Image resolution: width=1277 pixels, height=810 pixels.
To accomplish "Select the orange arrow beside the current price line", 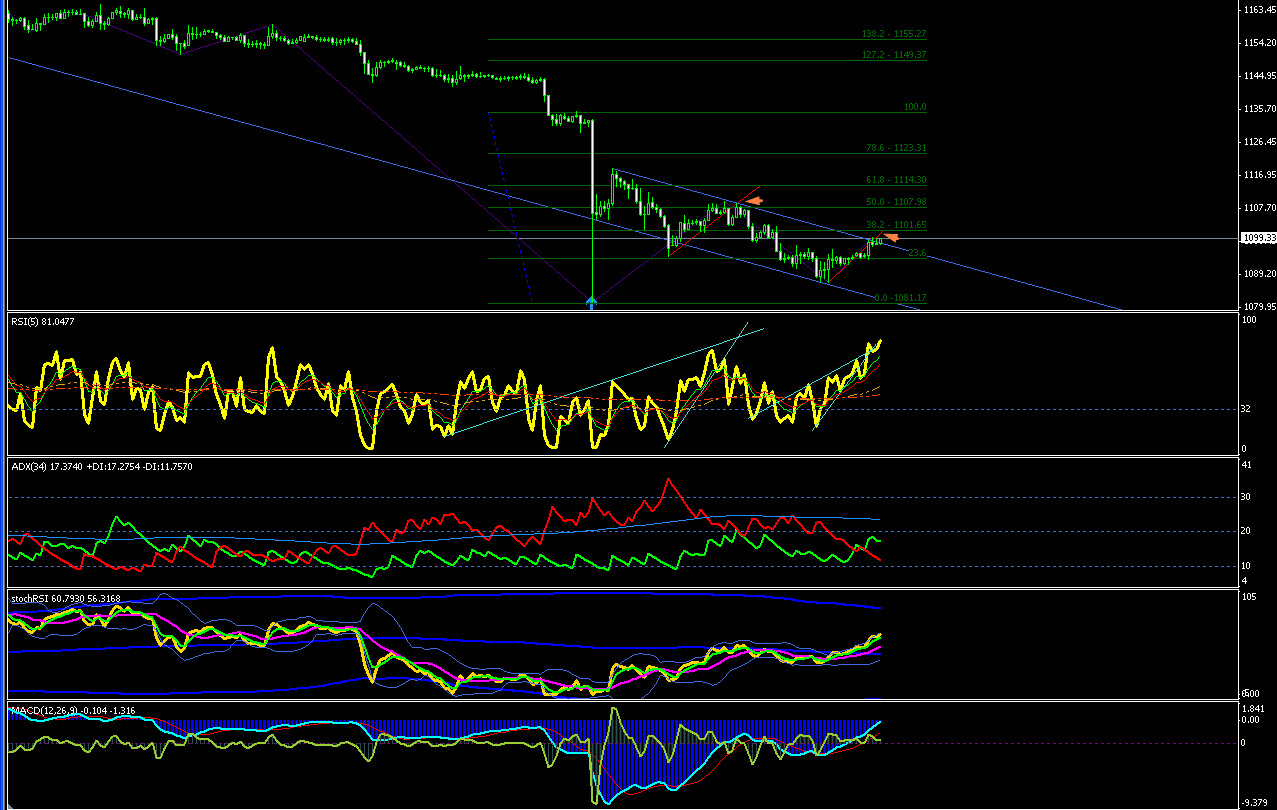I will 891,237.
